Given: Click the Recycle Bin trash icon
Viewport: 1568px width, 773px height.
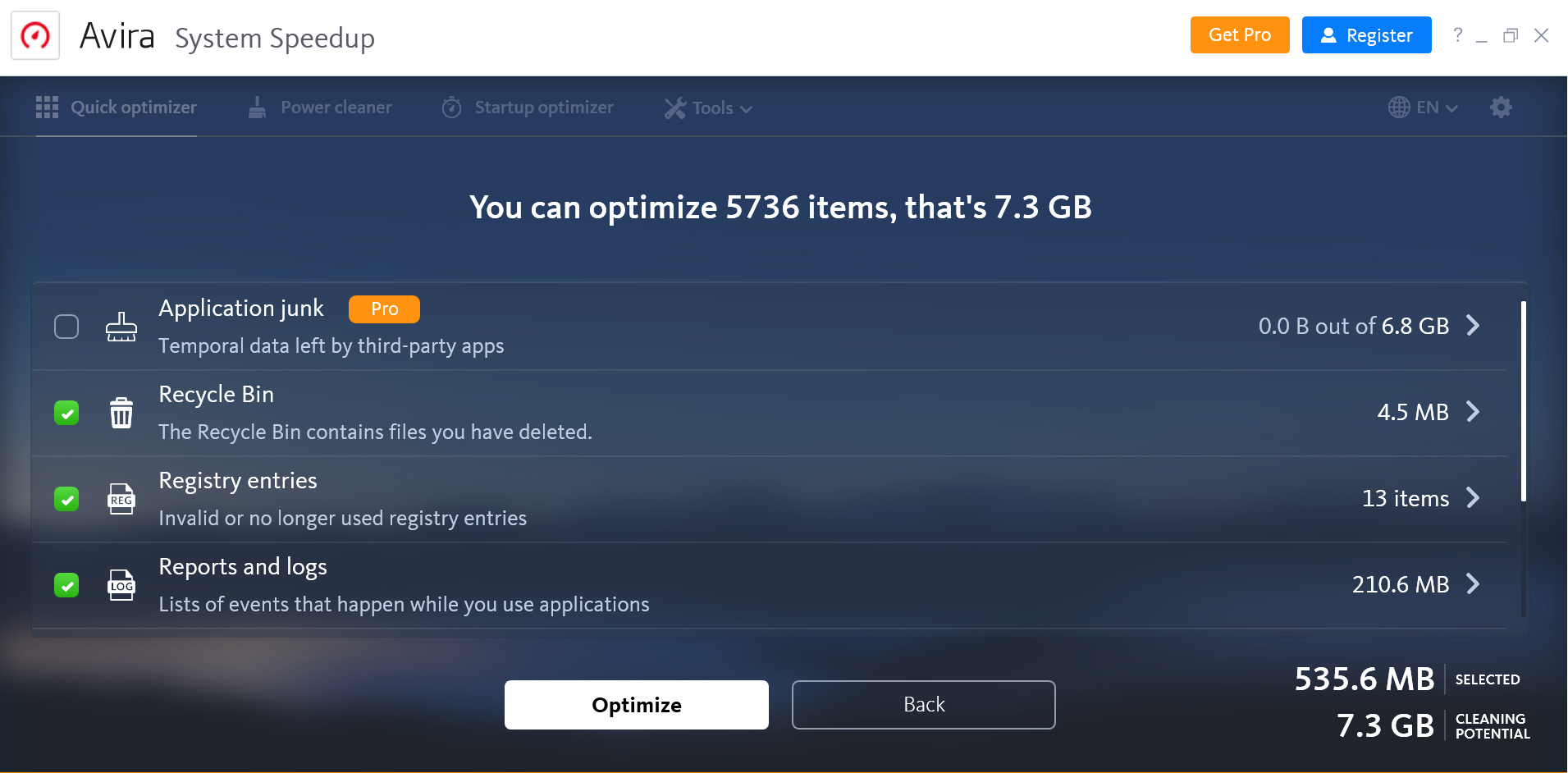Looking at the screenshot, I should coord(121,413).
